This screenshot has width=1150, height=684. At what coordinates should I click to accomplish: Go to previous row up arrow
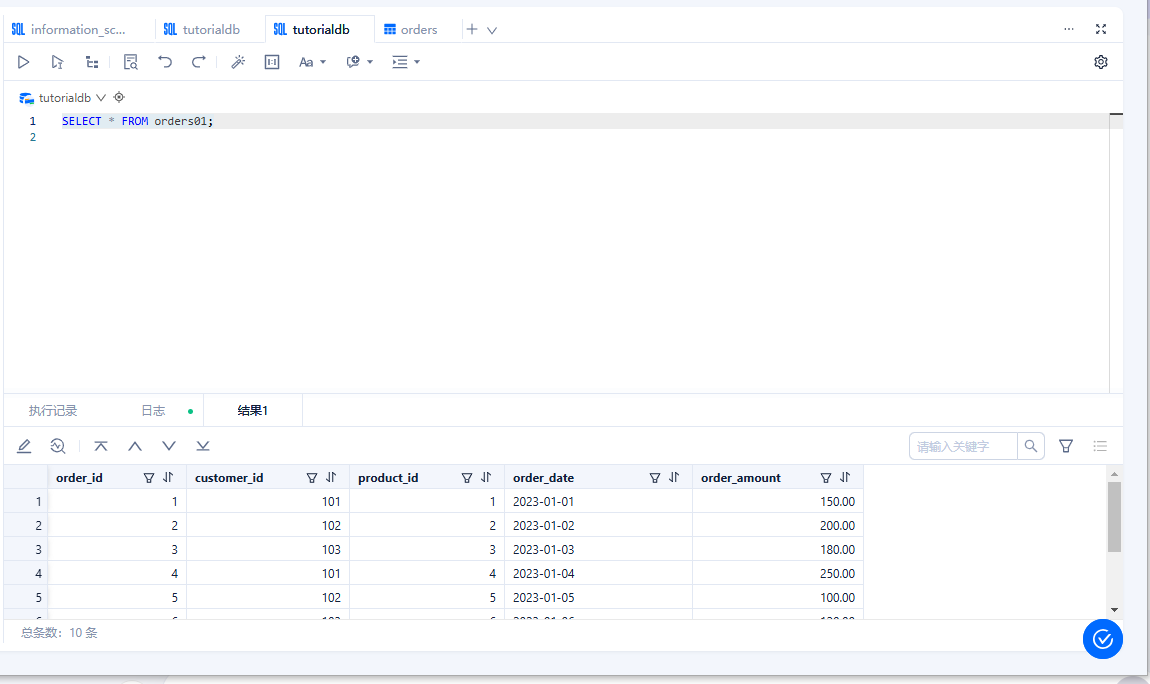135,446
